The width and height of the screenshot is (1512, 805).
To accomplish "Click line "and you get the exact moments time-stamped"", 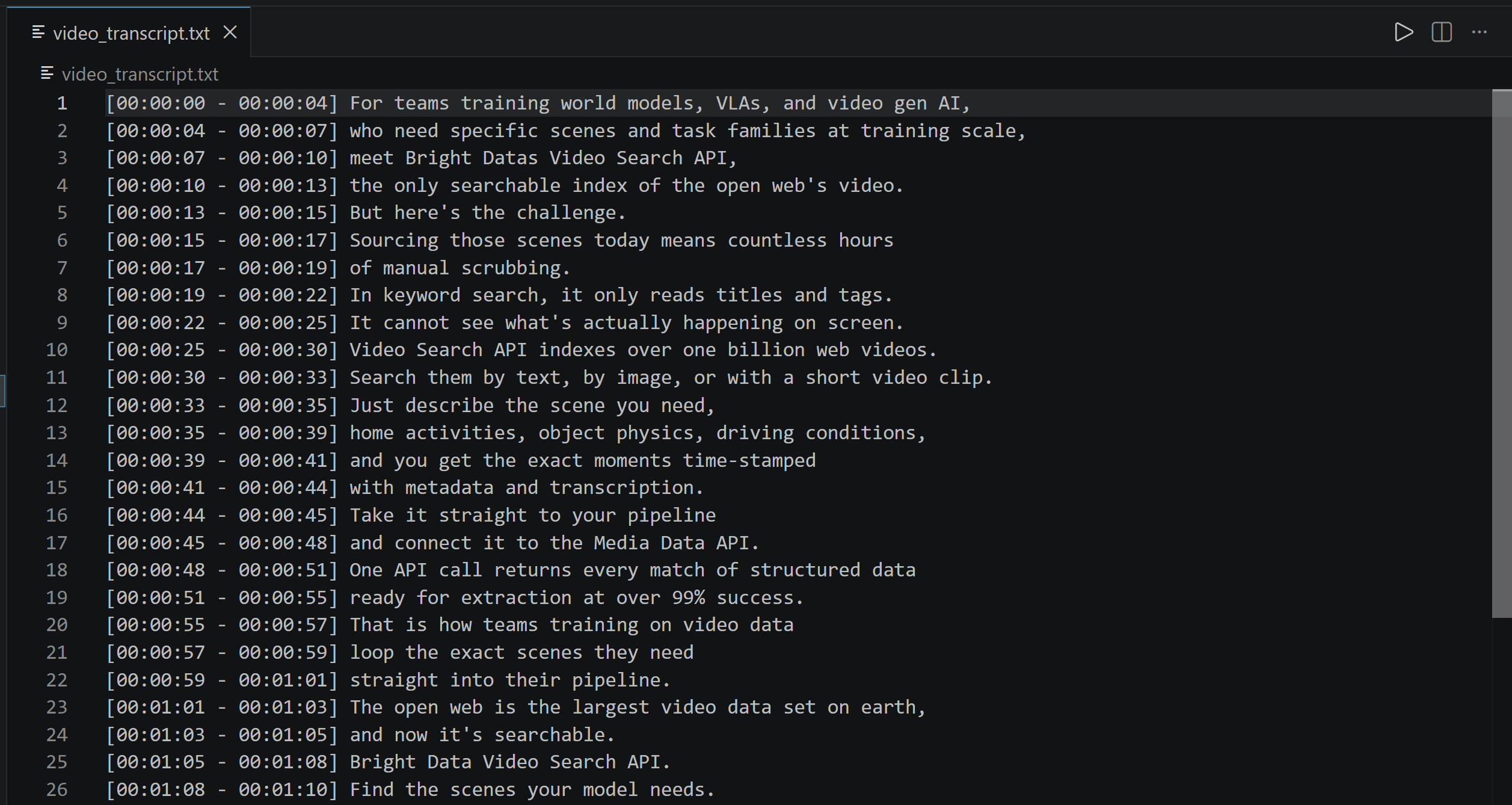I will pyautogui.click(x=582, y=461).
